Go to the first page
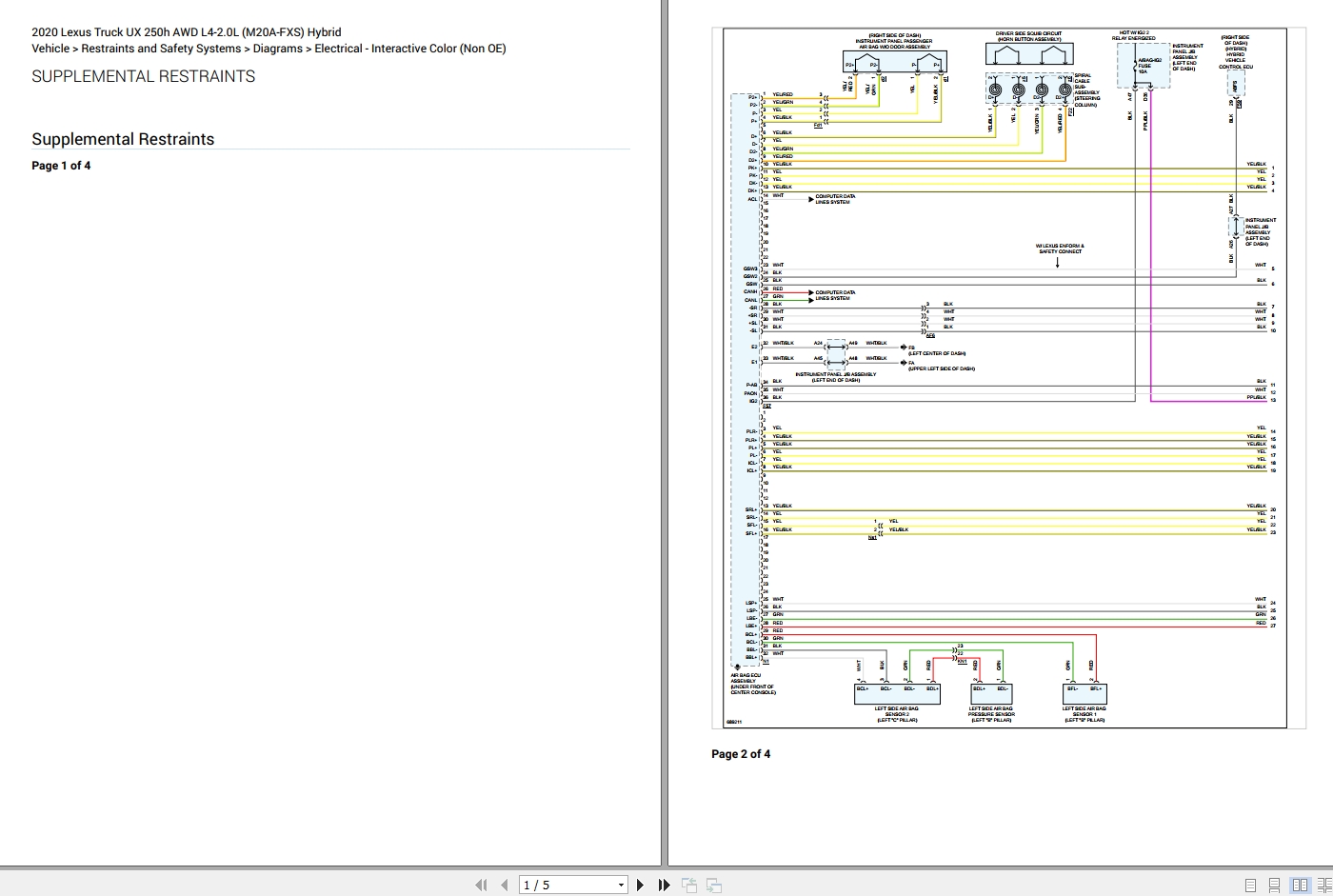Screen dimensions: 1333x896 pyautogui.click(x=481, y=885)
